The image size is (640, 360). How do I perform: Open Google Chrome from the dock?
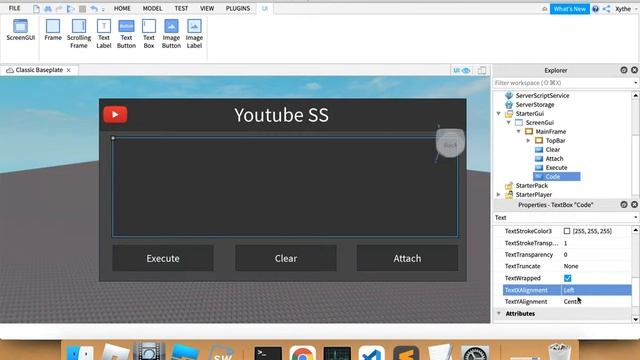point(302,353)
